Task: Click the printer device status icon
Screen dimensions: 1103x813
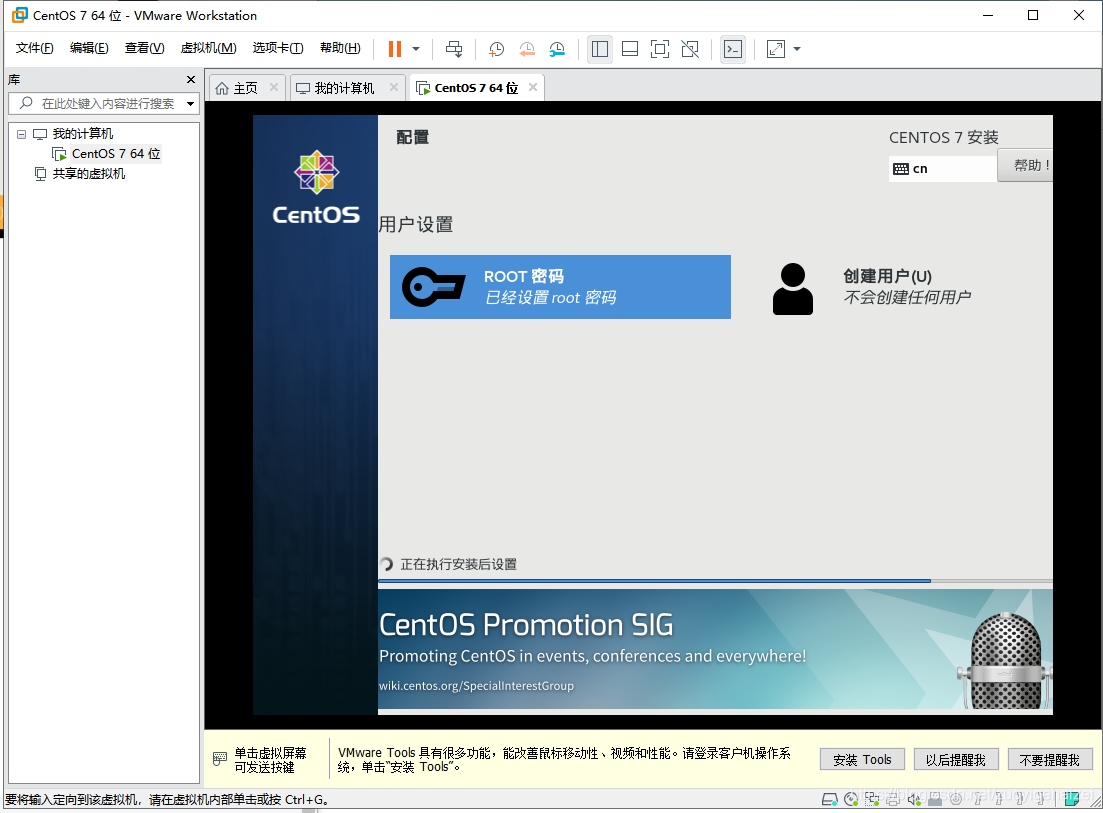Action: [x=893, y=799]
